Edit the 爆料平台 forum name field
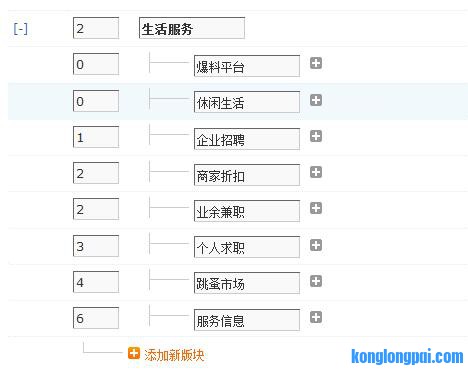This screenshot has width=468, height=370. pyautogui.click(x=247, y=66)
